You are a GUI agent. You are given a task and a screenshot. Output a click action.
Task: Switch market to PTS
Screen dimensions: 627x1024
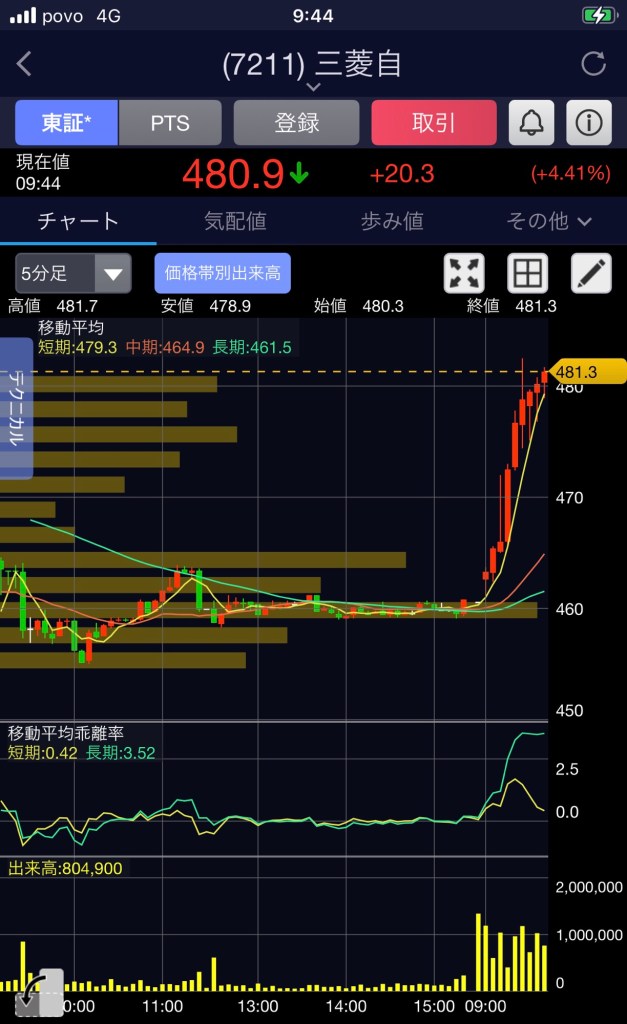click(170, 123)
